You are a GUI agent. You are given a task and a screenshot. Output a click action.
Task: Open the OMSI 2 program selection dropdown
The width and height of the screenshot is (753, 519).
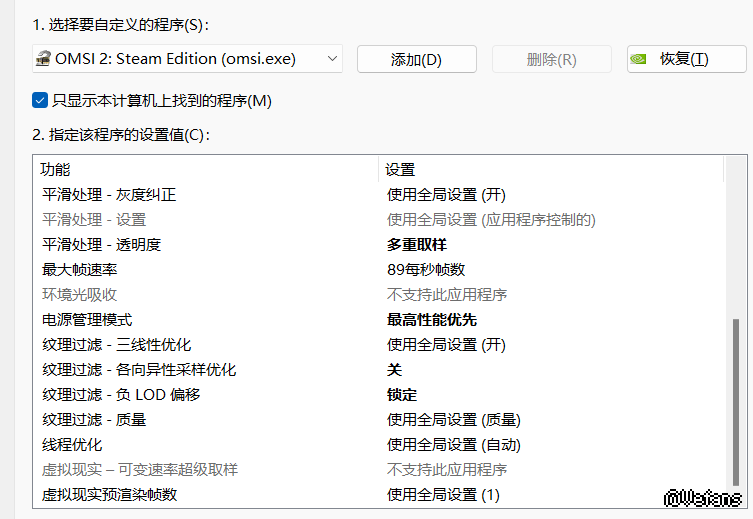332,59
